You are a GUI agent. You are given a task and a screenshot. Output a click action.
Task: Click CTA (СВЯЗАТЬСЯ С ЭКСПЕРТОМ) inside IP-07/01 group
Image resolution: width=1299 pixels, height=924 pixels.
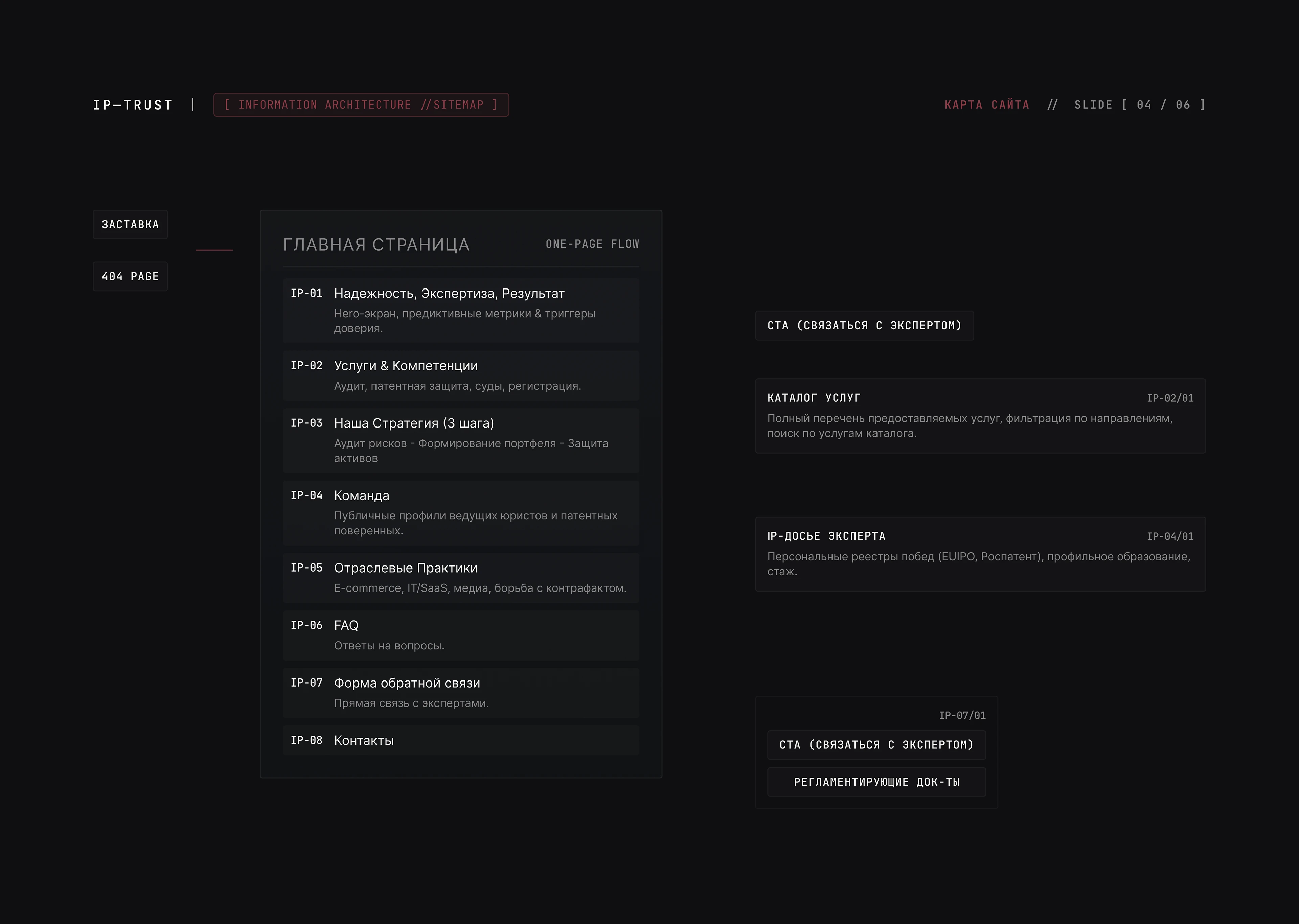[877, 745]
